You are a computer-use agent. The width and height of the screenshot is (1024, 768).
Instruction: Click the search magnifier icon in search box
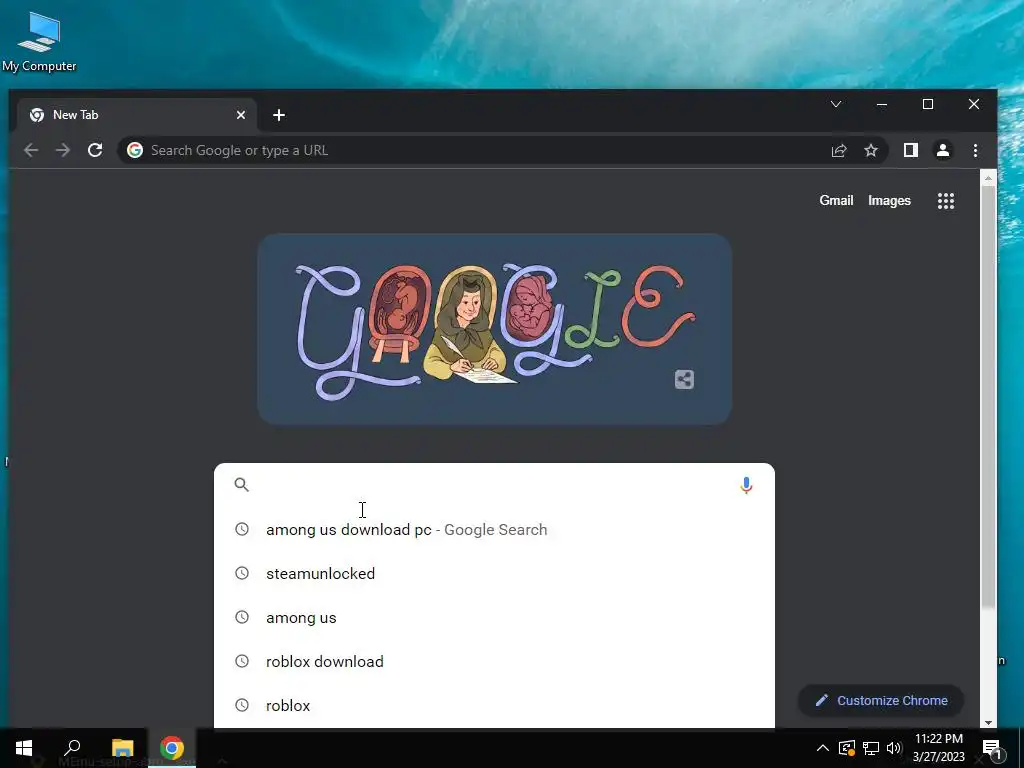click(x=242, y=485)
